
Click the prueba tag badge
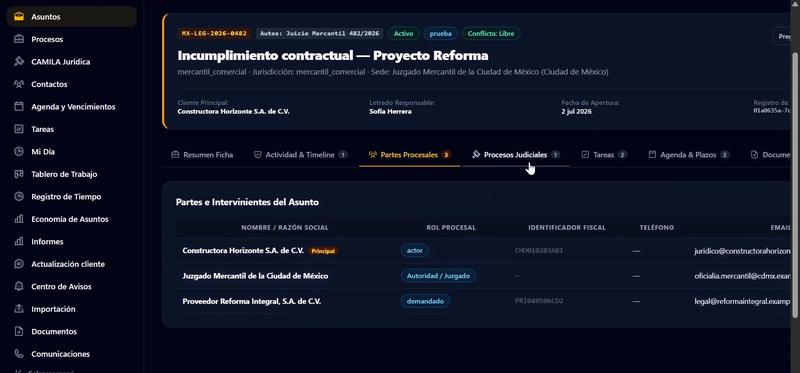coord(440,33)
